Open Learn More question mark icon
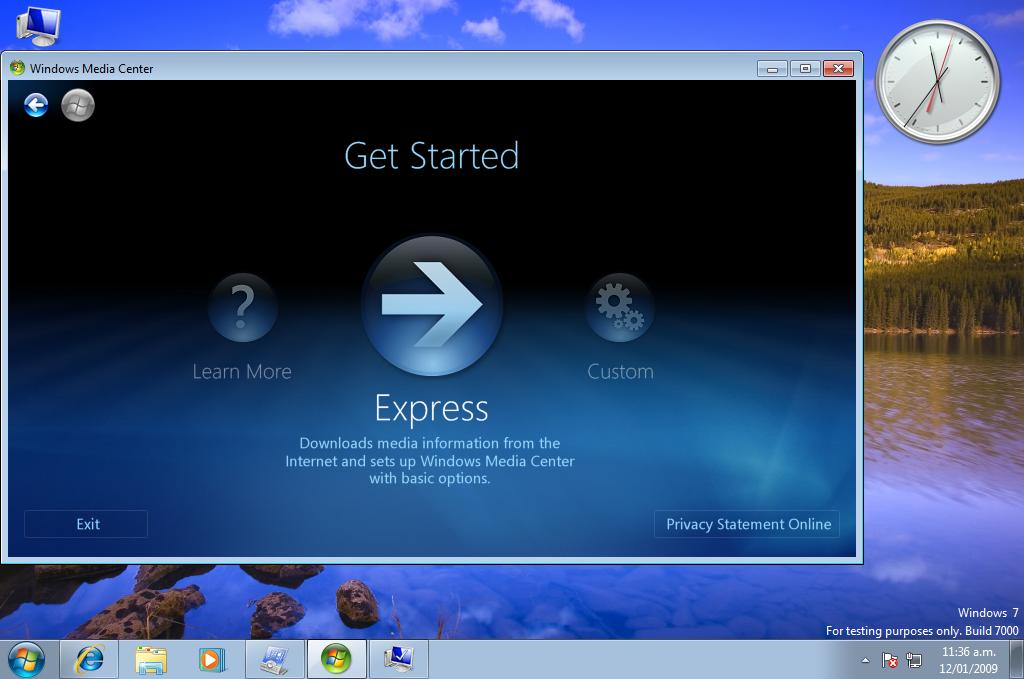1024x679 pixels. click(242, 308)
